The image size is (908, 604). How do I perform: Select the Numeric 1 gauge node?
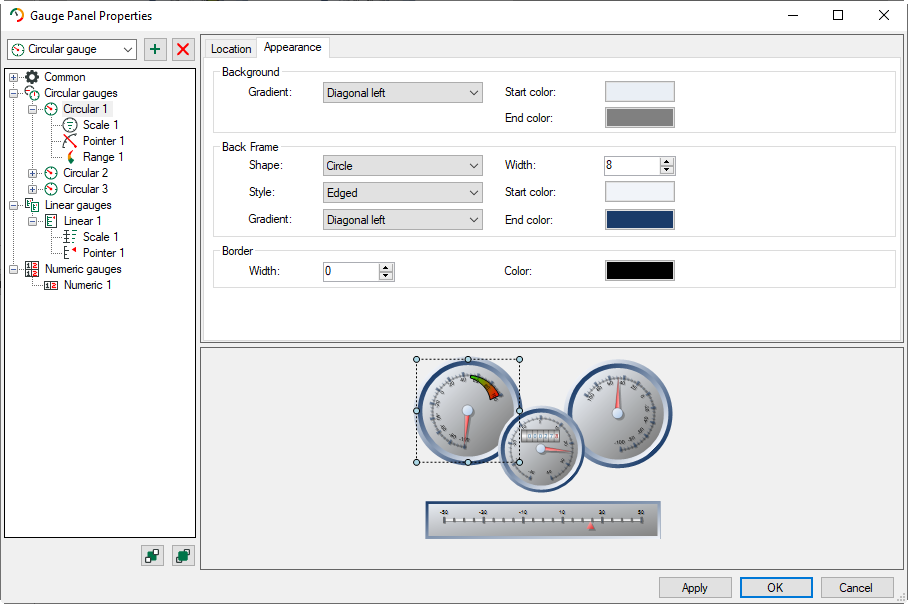click(x=87, y=285)
